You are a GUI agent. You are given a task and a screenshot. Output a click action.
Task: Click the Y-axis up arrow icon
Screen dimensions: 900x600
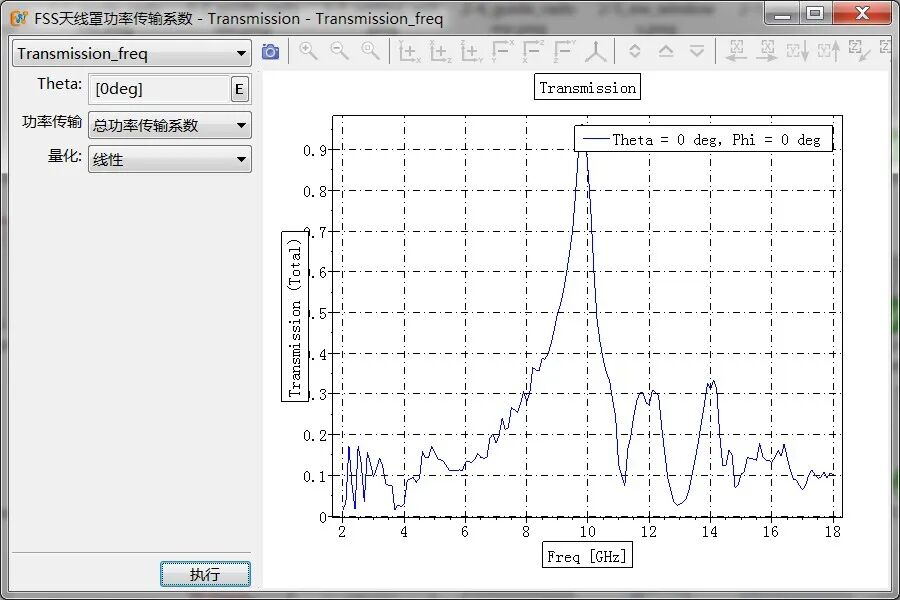point(829,51)
